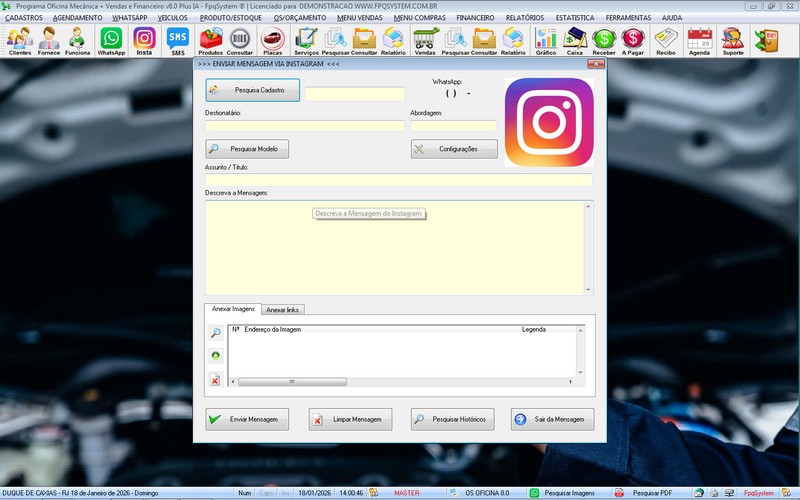
Task: Click the large Instagram logo image
Action: coord(549,122)
